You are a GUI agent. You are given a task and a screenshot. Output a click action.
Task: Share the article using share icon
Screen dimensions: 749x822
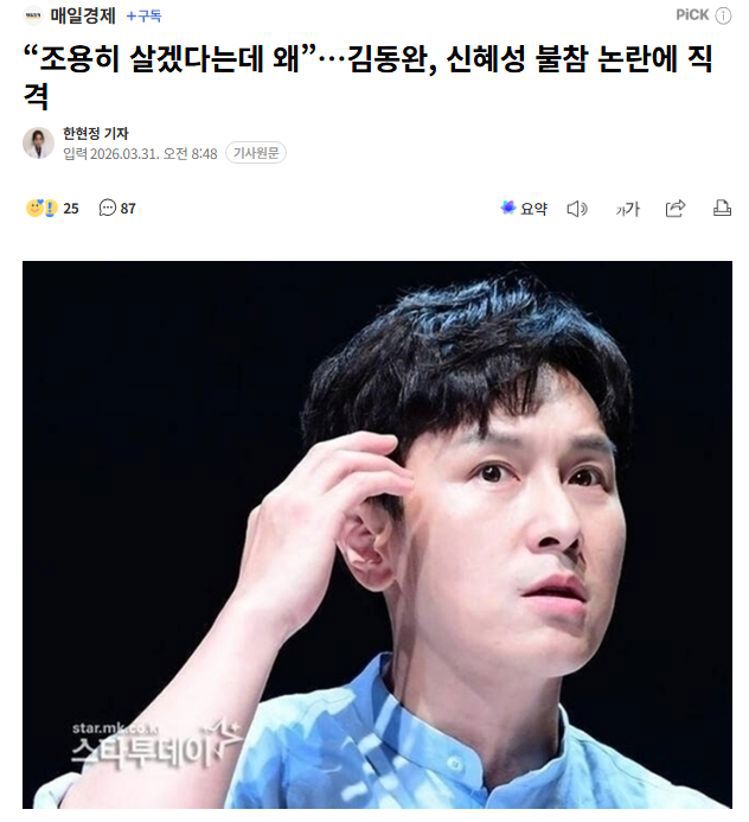point(675,208)
